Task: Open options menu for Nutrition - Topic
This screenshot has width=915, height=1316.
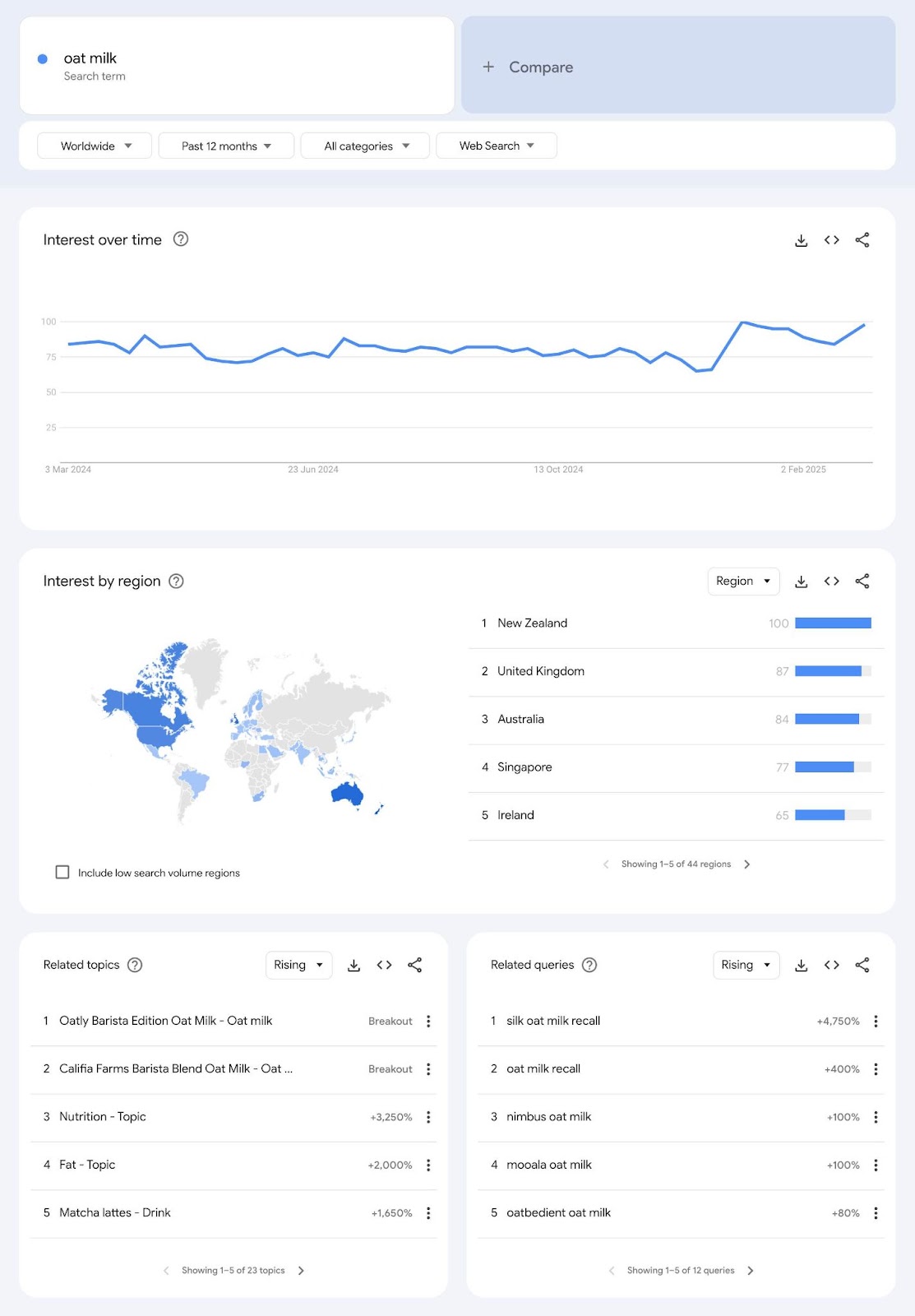Action: 428,1117
